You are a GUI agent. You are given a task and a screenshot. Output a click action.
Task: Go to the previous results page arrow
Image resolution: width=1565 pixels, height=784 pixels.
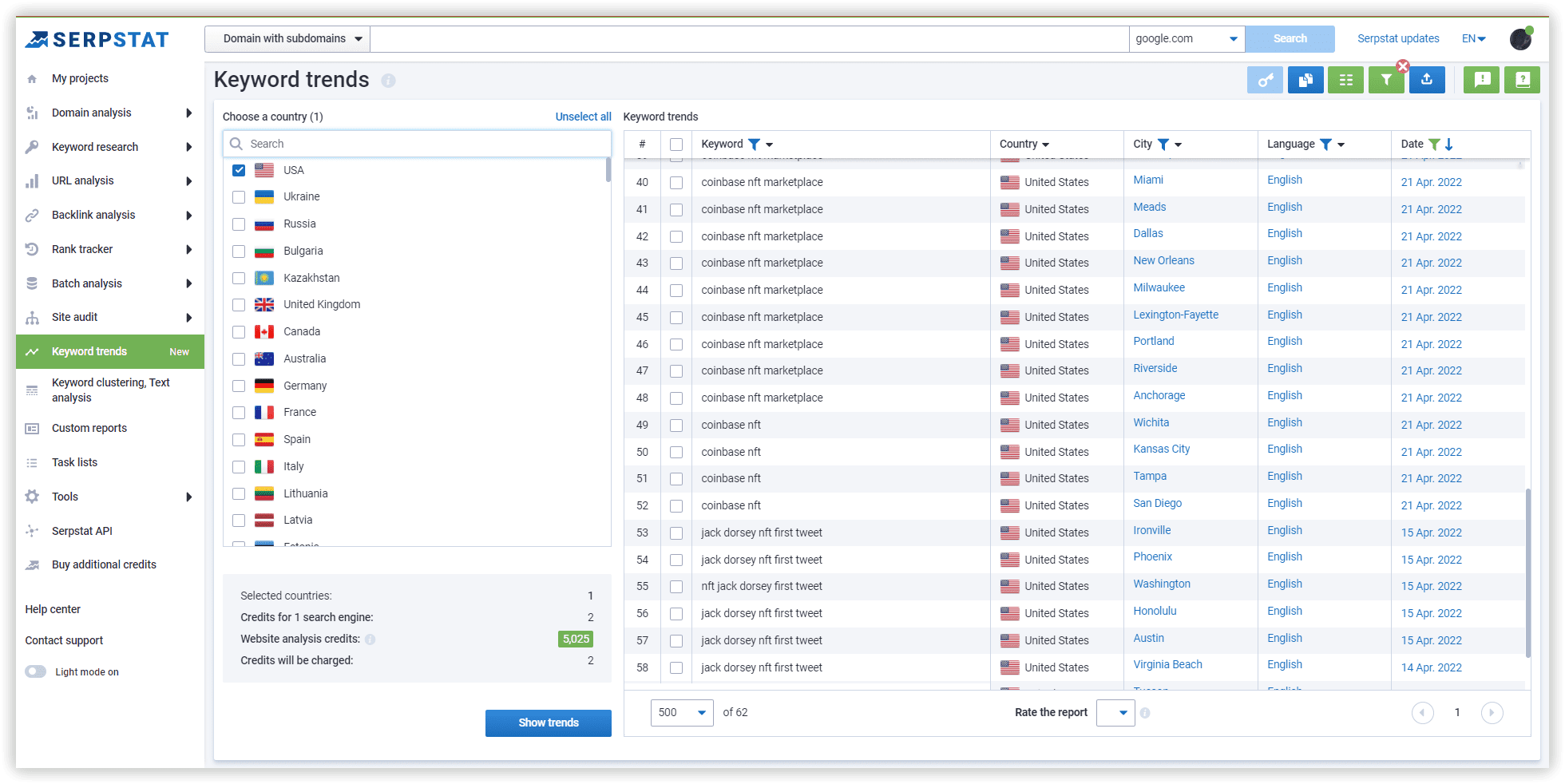click(1423, 713)
